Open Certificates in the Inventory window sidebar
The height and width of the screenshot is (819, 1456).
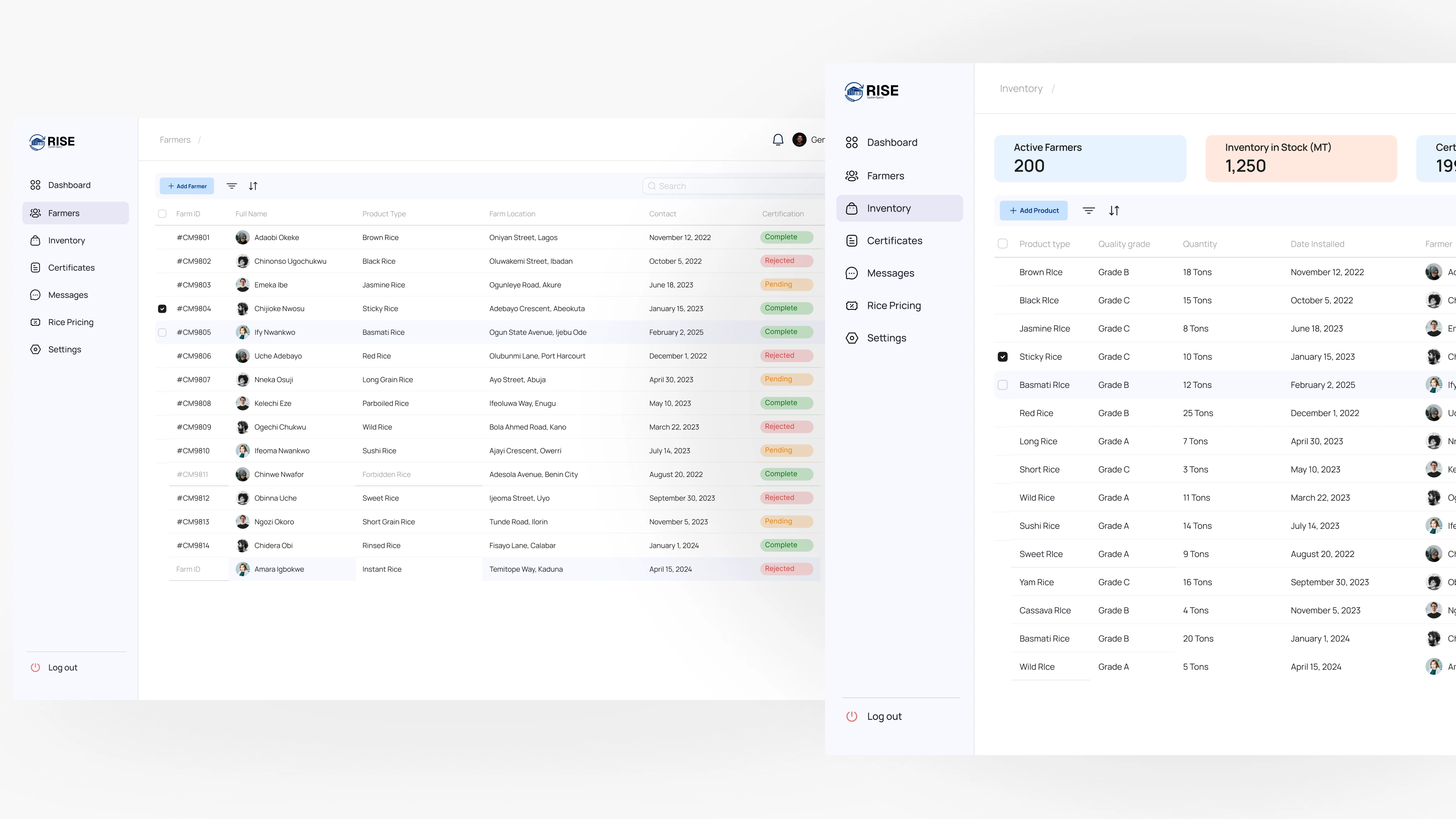[x=894, y=241]
